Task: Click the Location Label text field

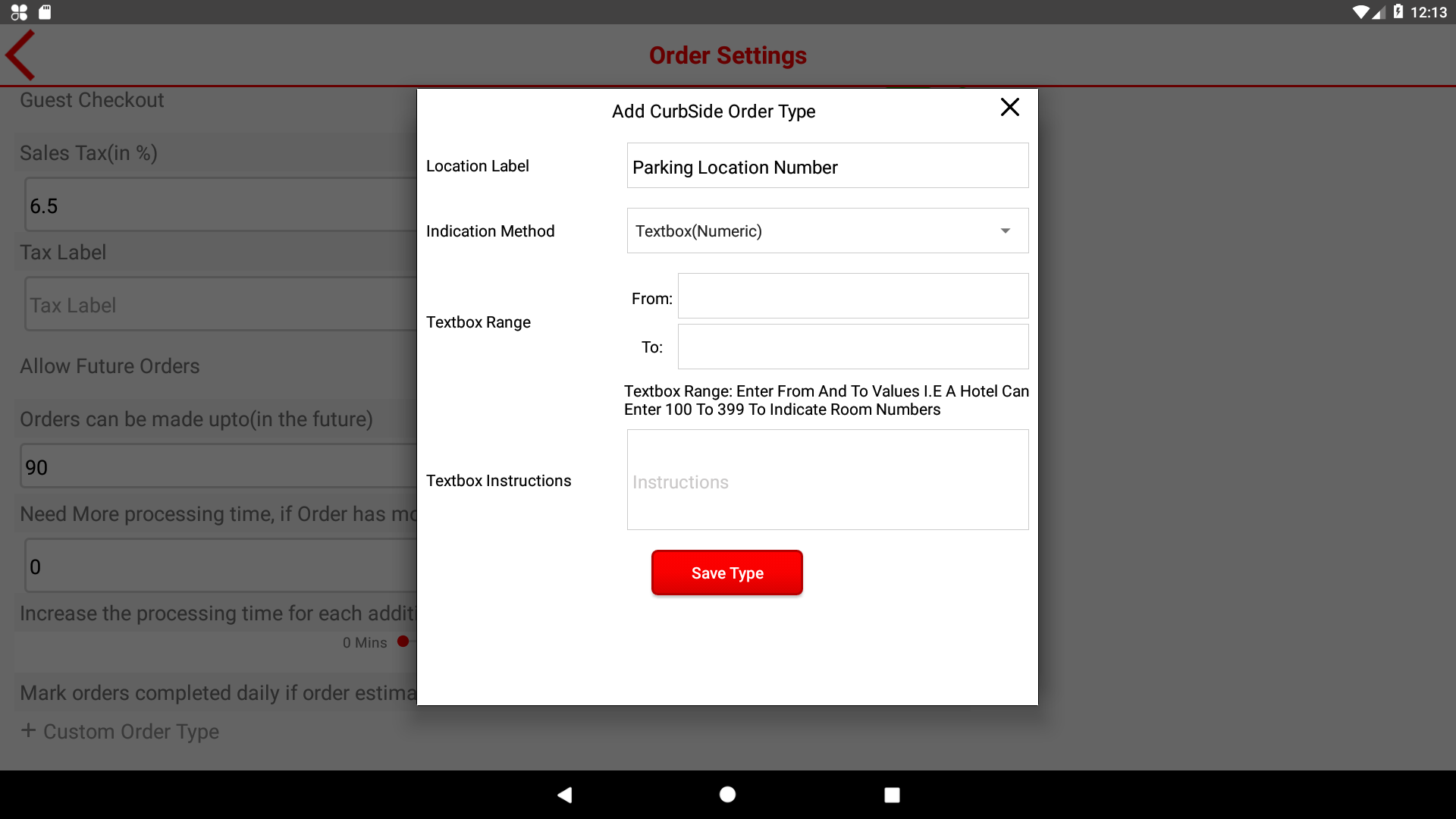Action: 827,166
